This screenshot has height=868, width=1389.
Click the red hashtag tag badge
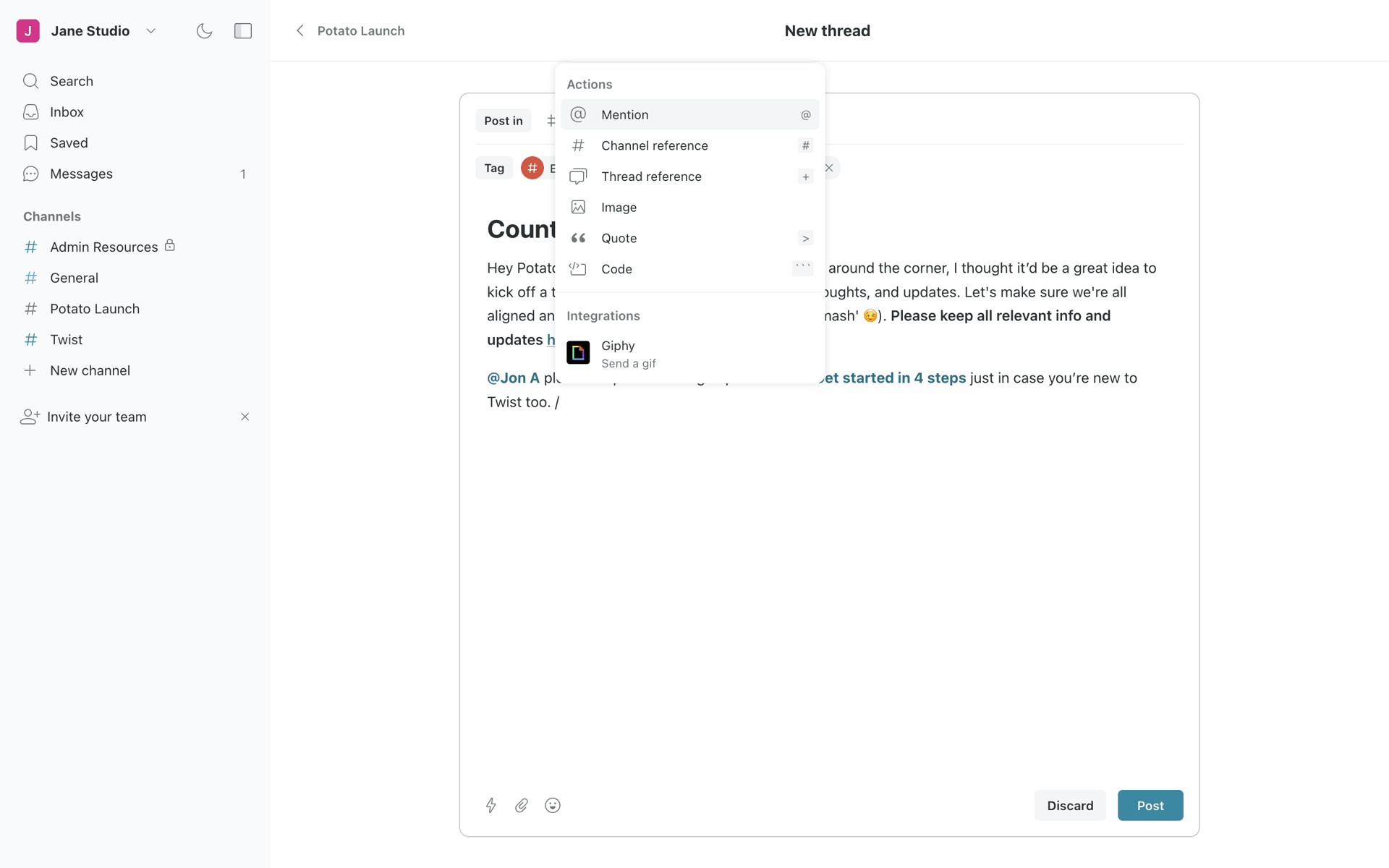532,168
